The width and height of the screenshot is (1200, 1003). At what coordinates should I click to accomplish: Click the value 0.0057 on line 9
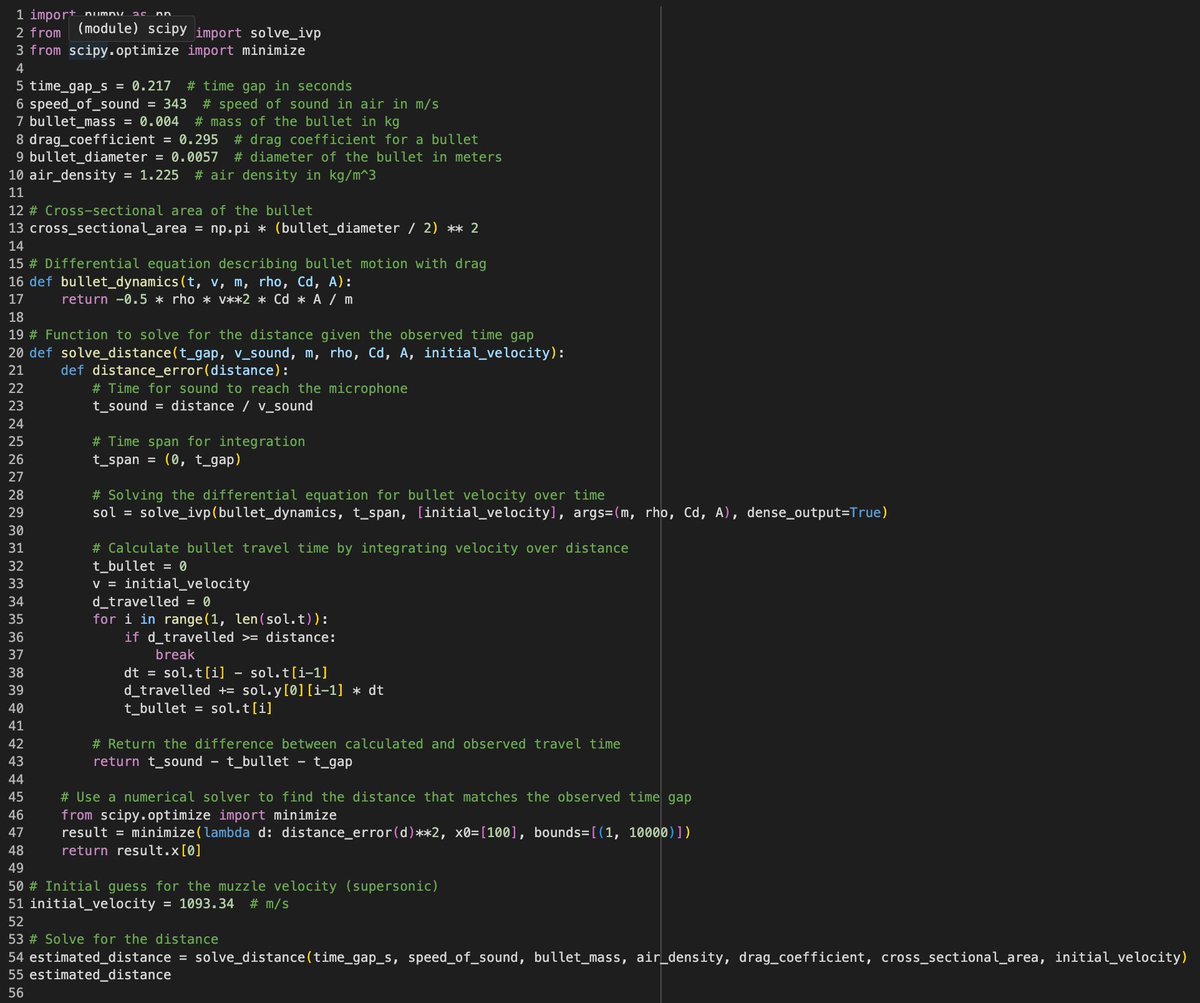[x=195, y=157]
